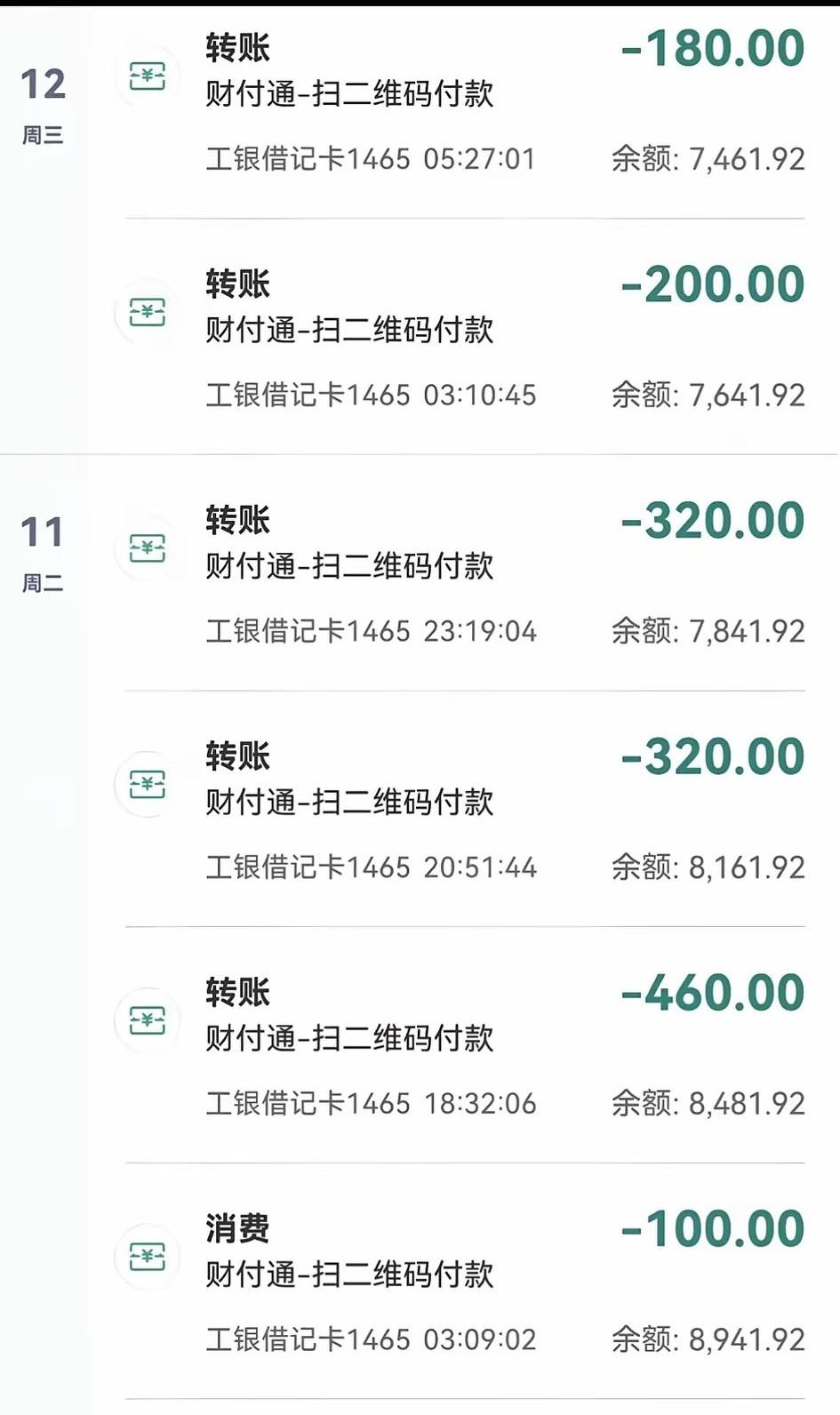
Task: Tap 财付通-扫二维码付款 under 03:10:45 entry
Action: pyautogui.click(x=349, y=330)
